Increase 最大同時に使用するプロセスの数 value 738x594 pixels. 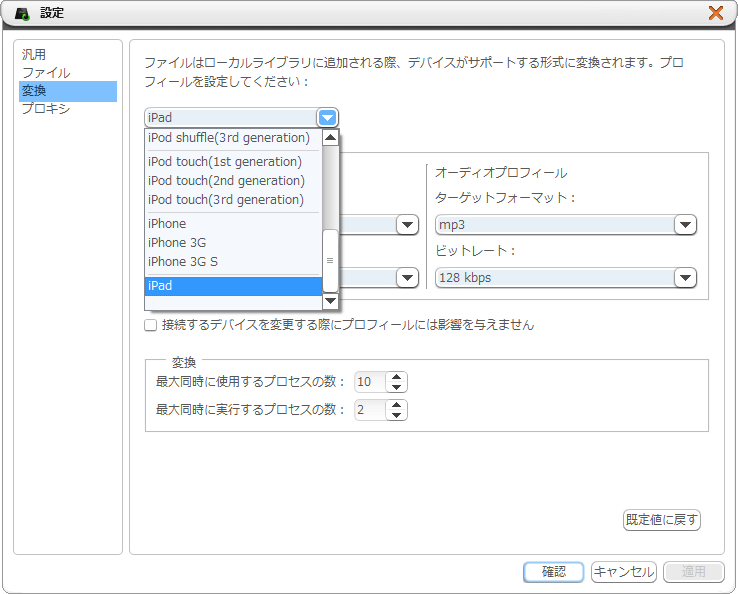click(396, 377)
